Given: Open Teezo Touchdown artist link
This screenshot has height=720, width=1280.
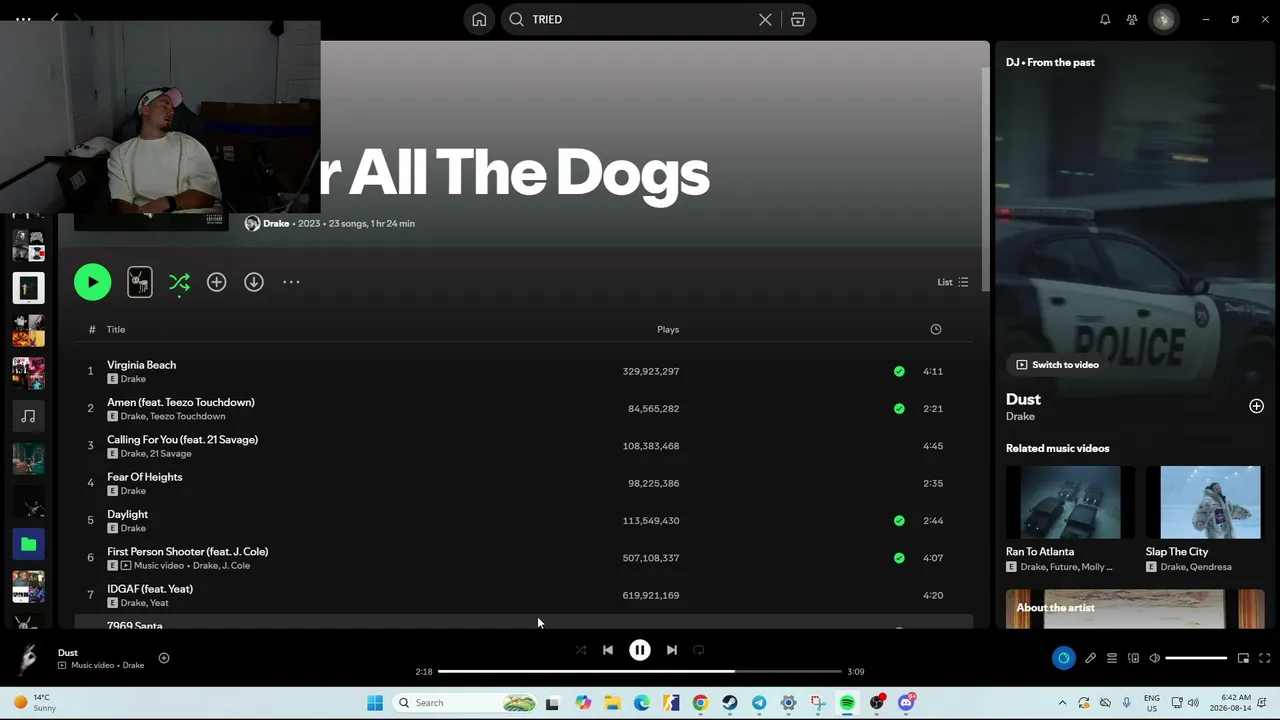Looking at the screenshot, I should coord(188,416).
